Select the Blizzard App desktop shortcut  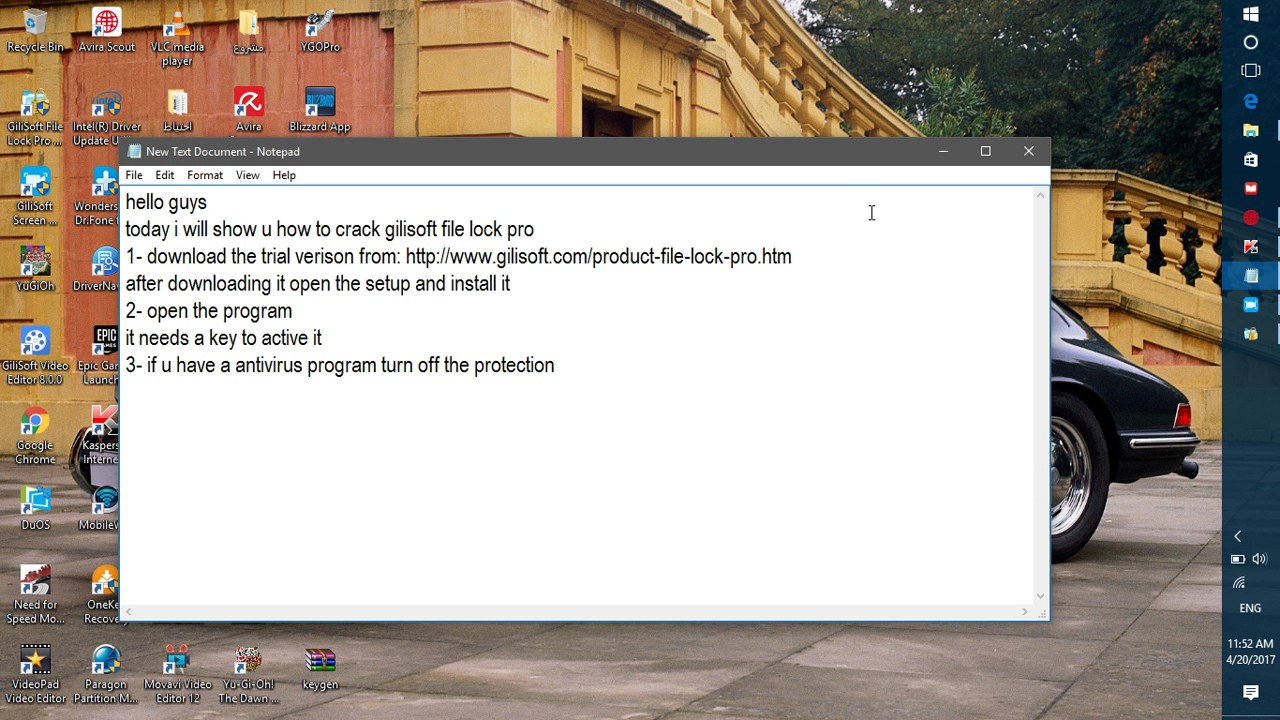pyautogui.click(x=320, y=110)
